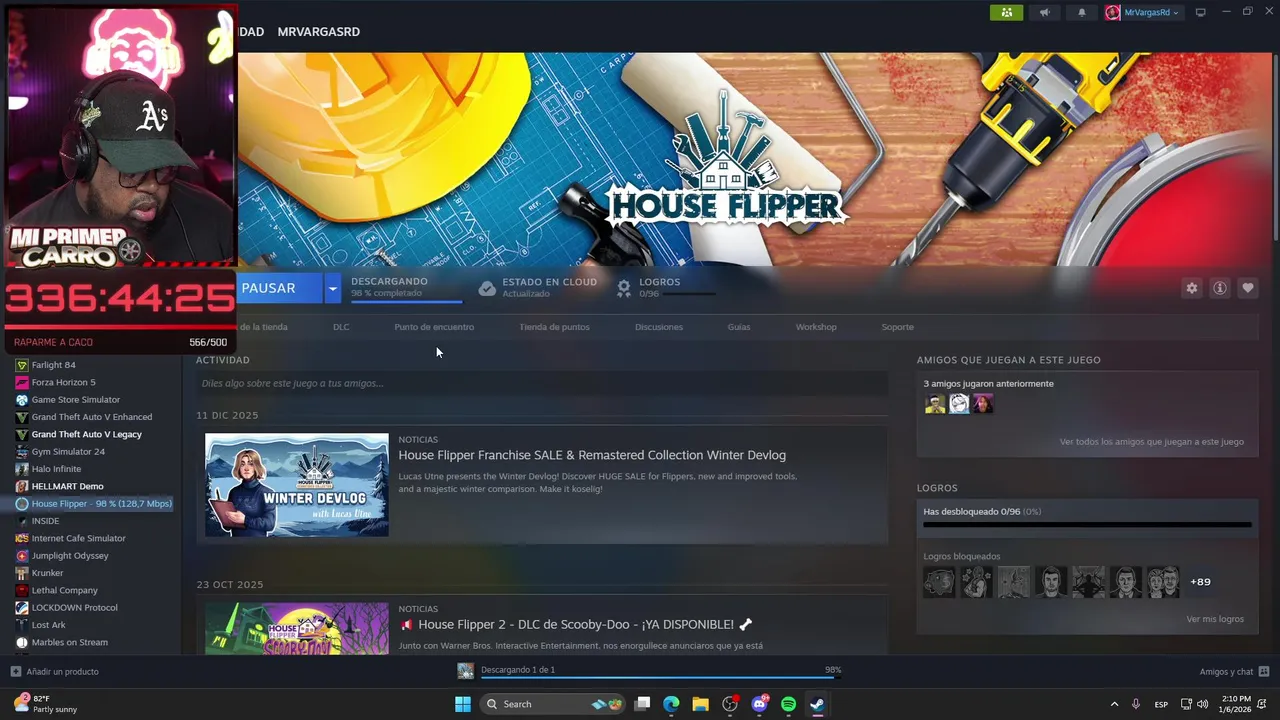Expand the arrow next to PAUSAR

332,288
